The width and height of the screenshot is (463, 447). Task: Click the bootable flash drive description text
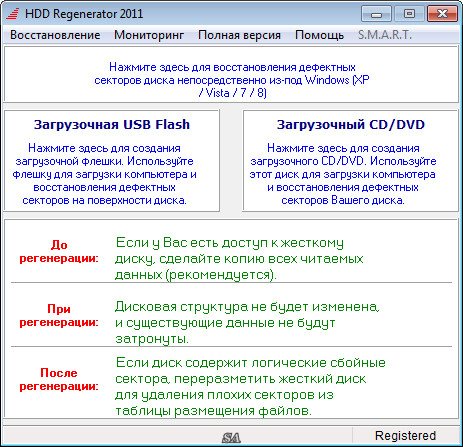[104, 174]
